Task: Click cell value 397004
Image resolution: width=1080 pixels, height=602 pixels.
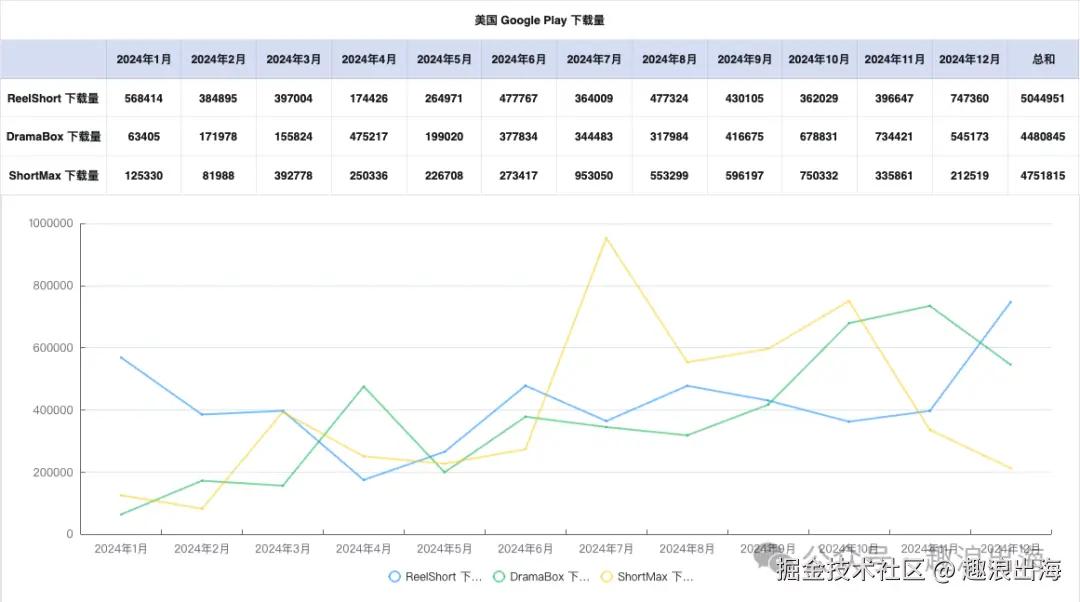Action: point(293,98)
